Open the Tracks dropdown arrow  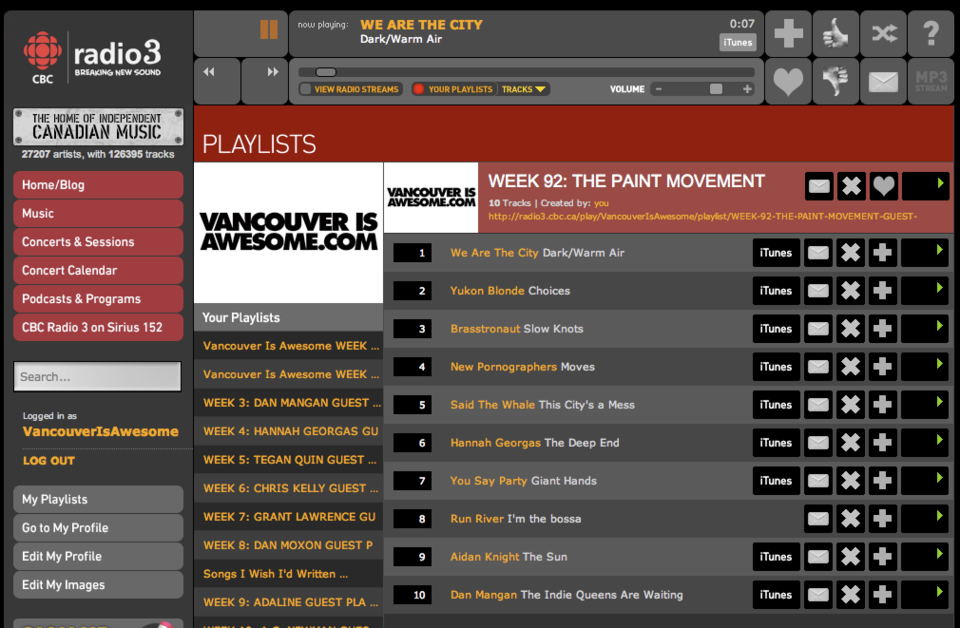[540, 89]
